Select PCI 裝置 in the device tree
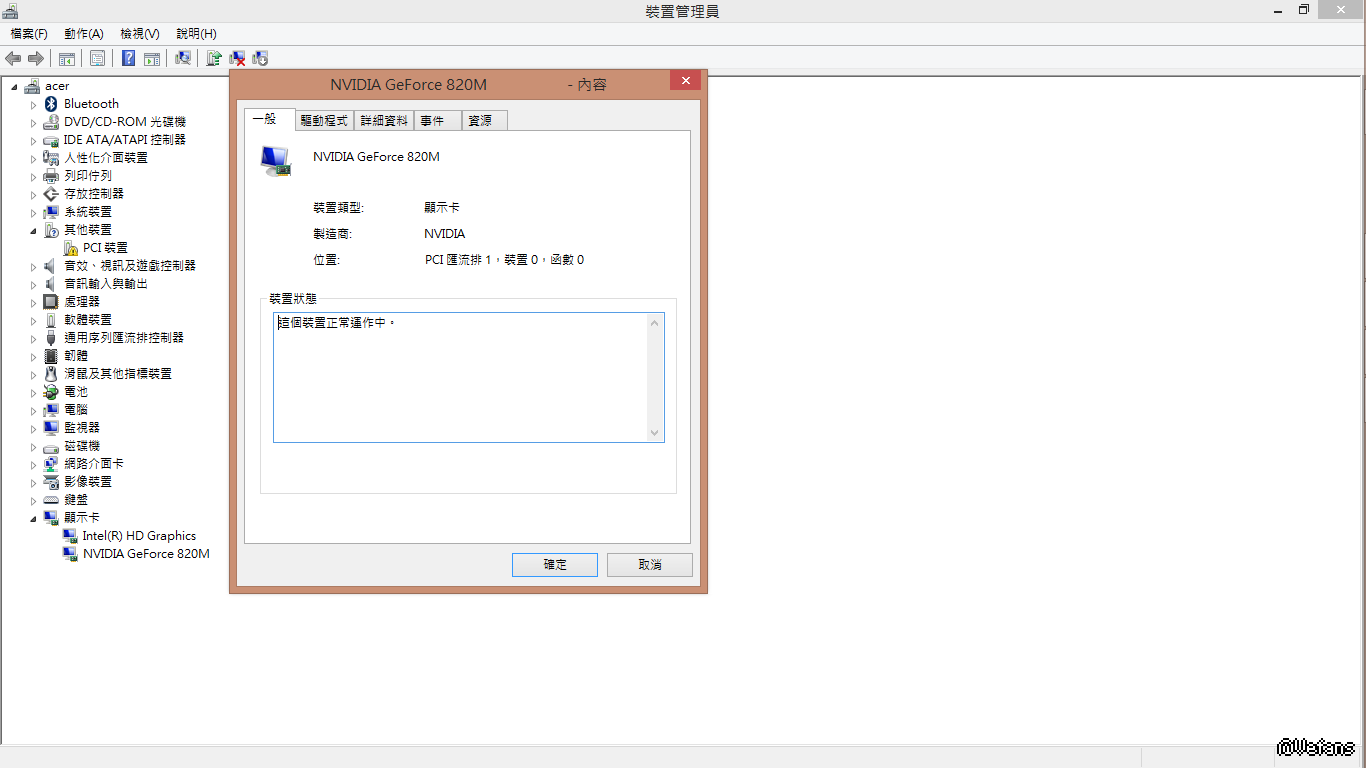Image resolution: width=1366 pixels, height=768 pixels. pyautogui.click(x=105, y=248)
